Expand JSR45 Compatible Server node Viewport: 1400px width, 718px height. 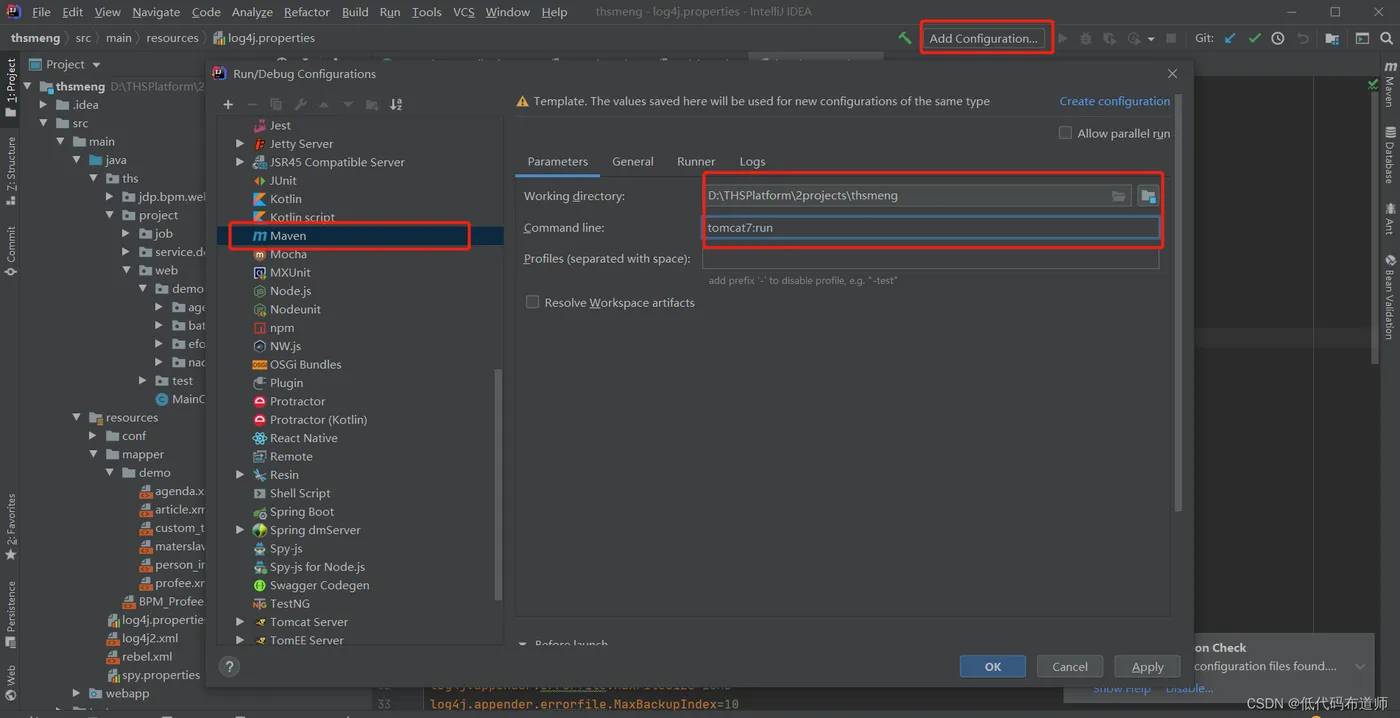coord(240,162)
